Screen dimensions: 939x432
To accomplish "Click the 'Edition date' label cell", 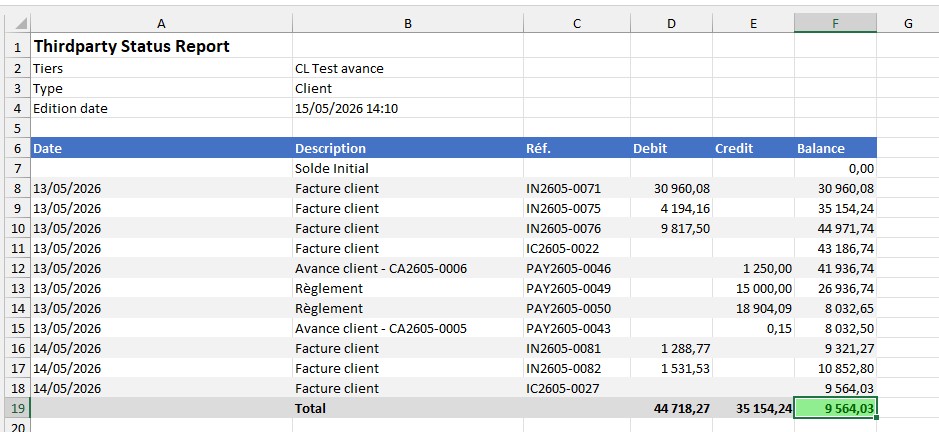I will point(161,108).
